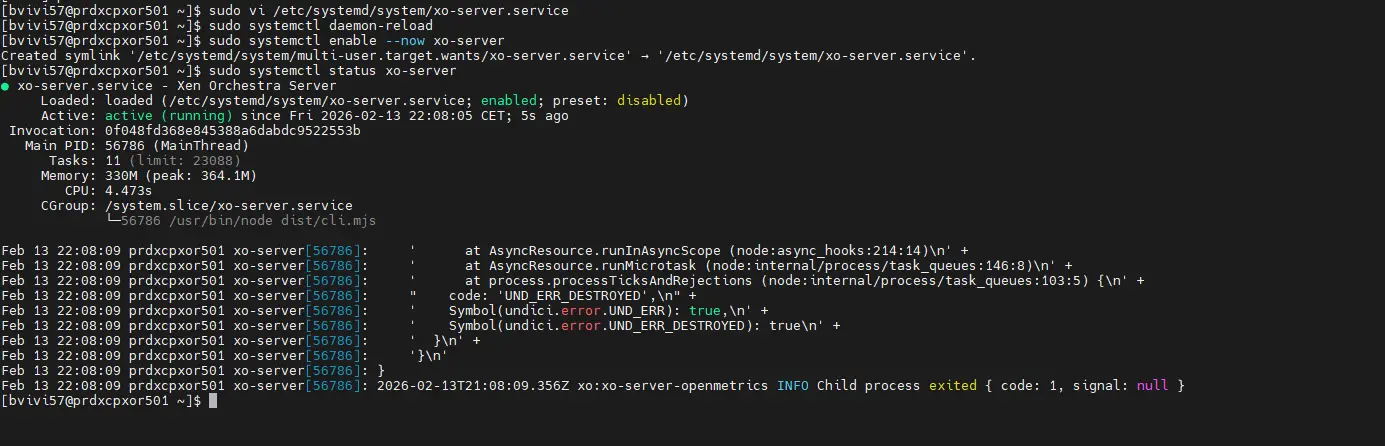Click the yellow "exited" word
This screenshot has height=446, width=1385.
tap(952, 385)
